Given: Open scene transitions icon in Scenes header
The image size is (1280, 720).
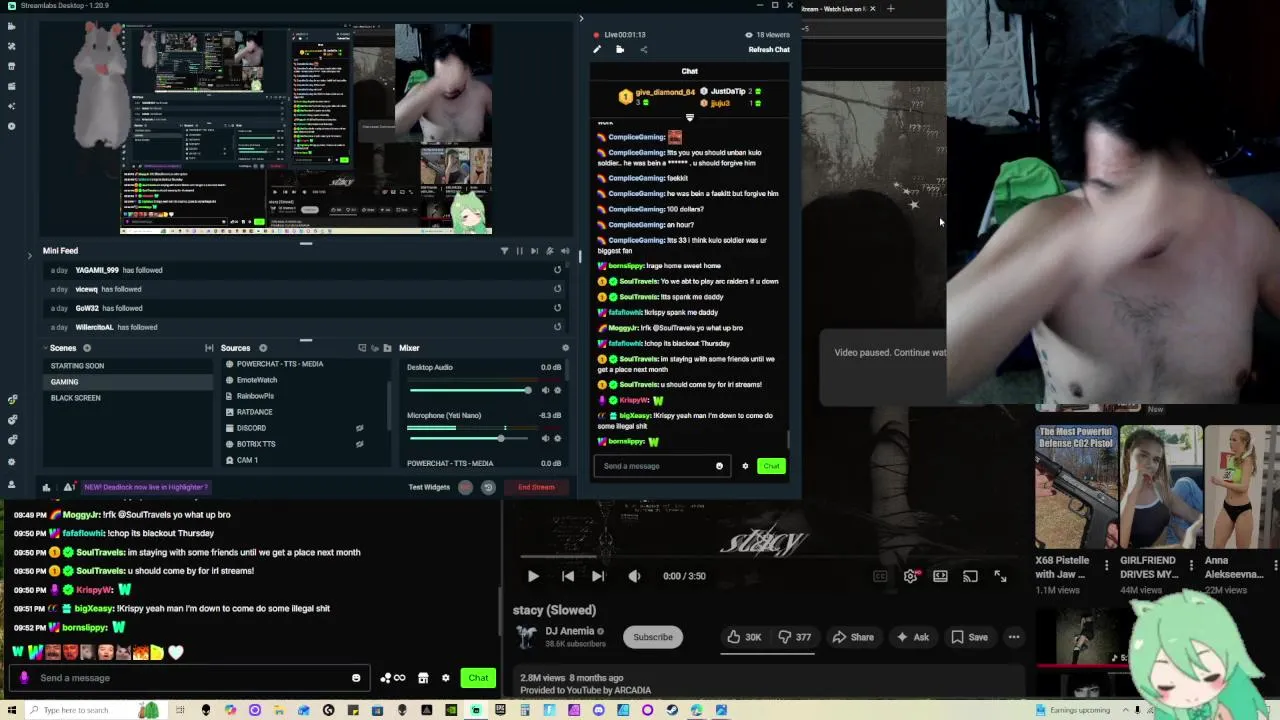Looking at the screenshot, I should coord(209,348).
